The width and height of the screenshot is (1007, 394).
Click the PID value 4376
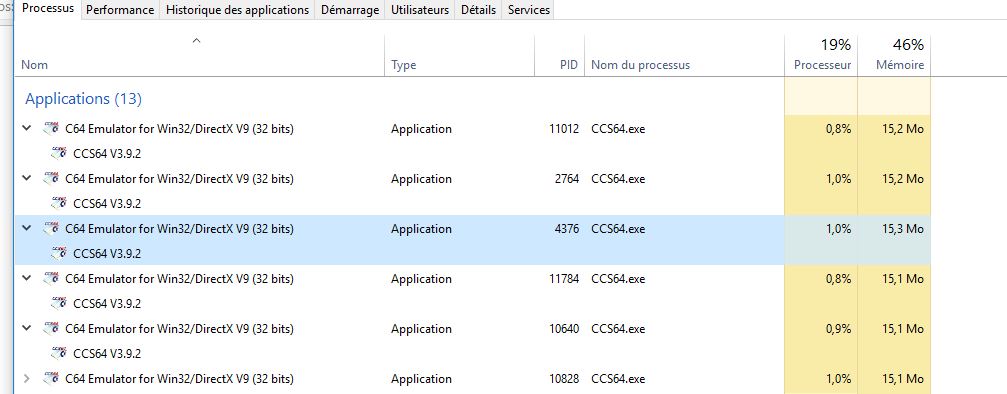click(567, 229)
